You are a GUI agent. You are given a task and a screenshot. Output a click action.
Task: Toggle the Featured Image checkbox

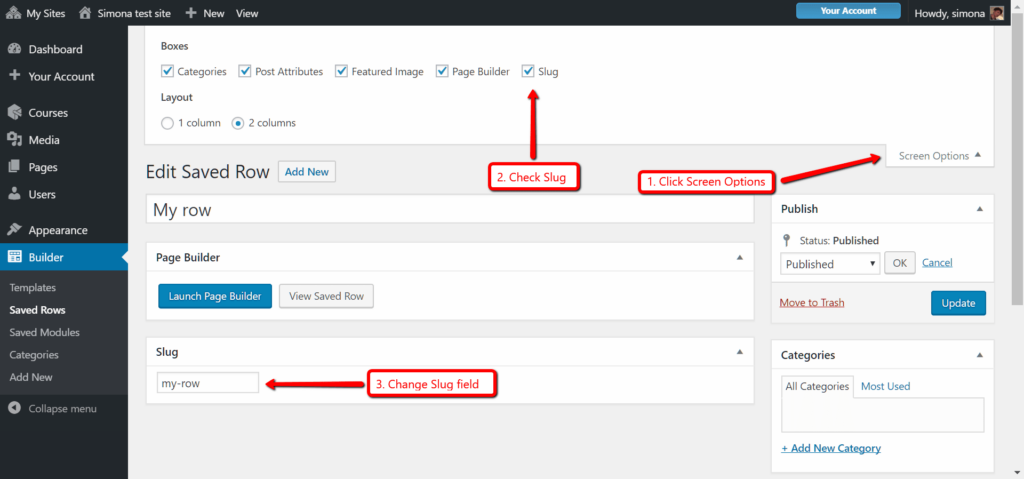point(342,71)
